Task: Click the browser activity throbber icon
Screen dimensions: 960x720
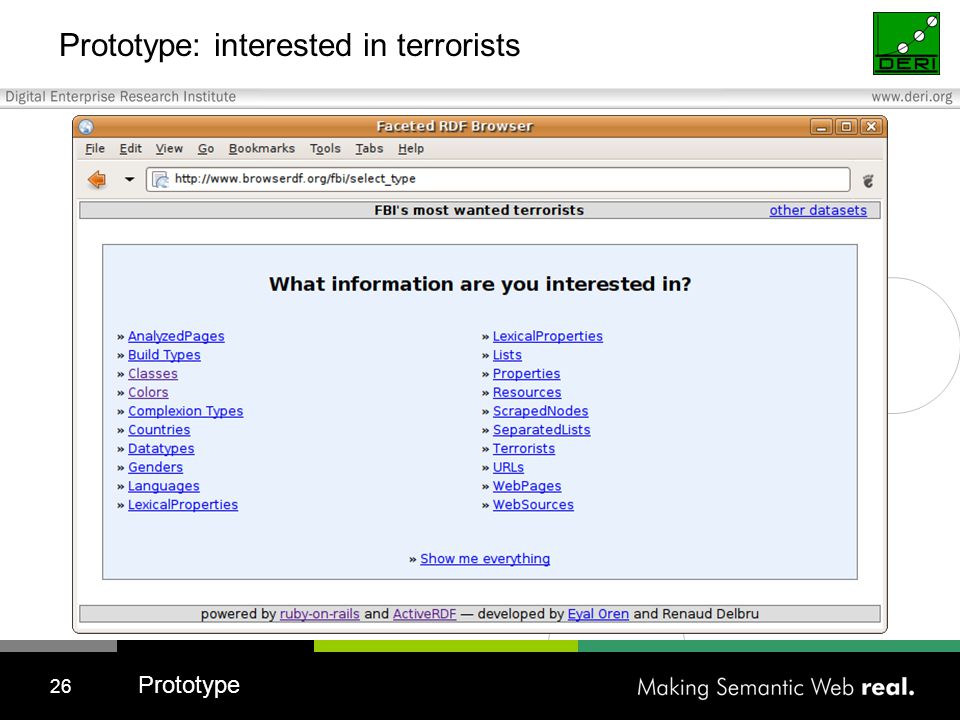Action: pos(868,181)
